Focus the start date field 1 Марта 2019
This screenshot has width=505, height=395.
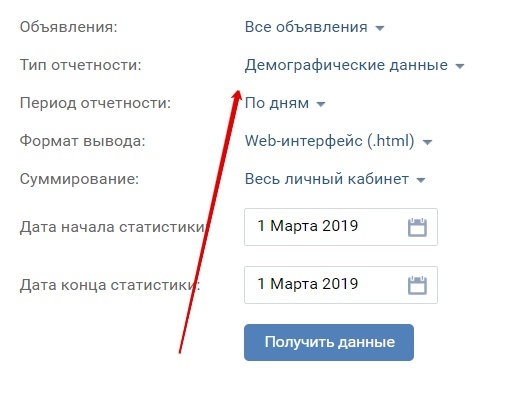pyautogui.click(x=341, y=227)
